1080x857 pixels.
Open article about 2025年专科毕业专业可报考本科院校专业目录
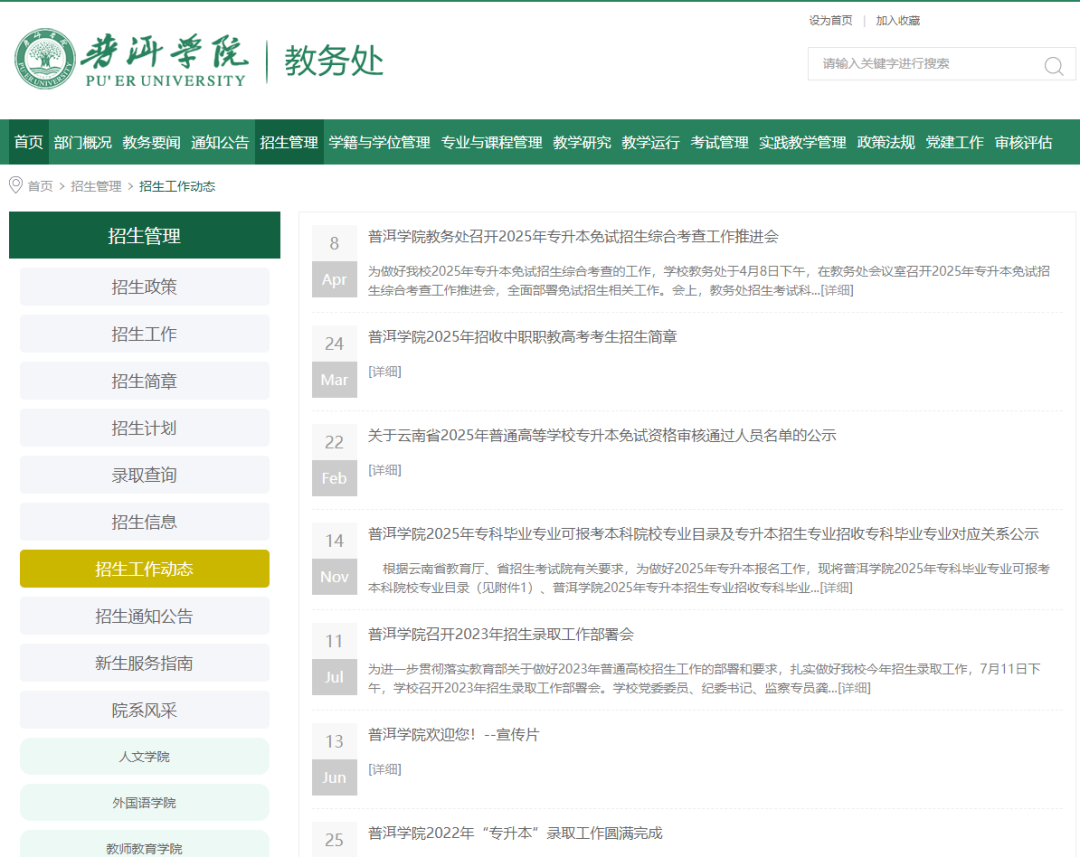pos(703,534)
